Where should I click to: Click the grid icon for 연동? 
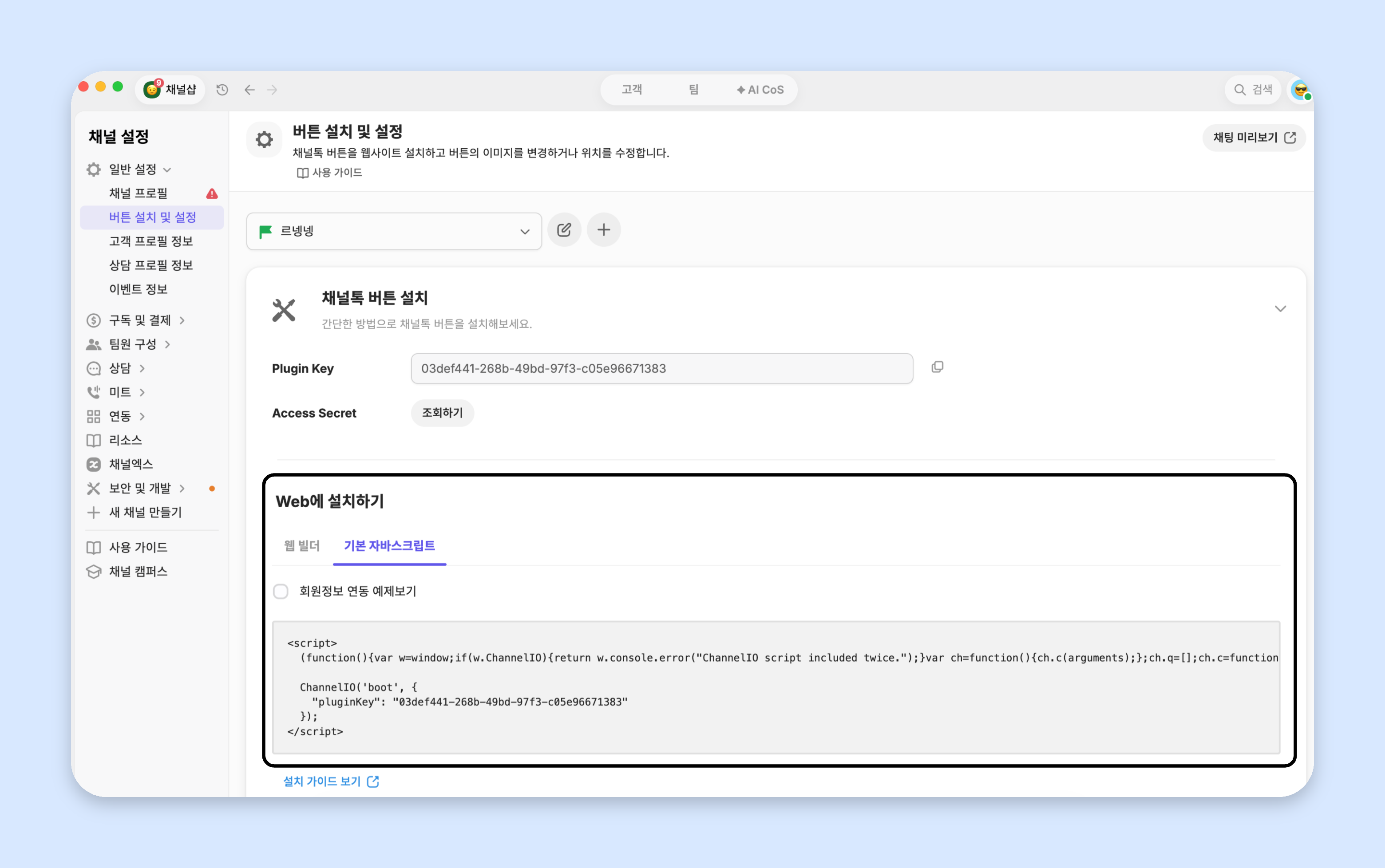click(94, 416)
